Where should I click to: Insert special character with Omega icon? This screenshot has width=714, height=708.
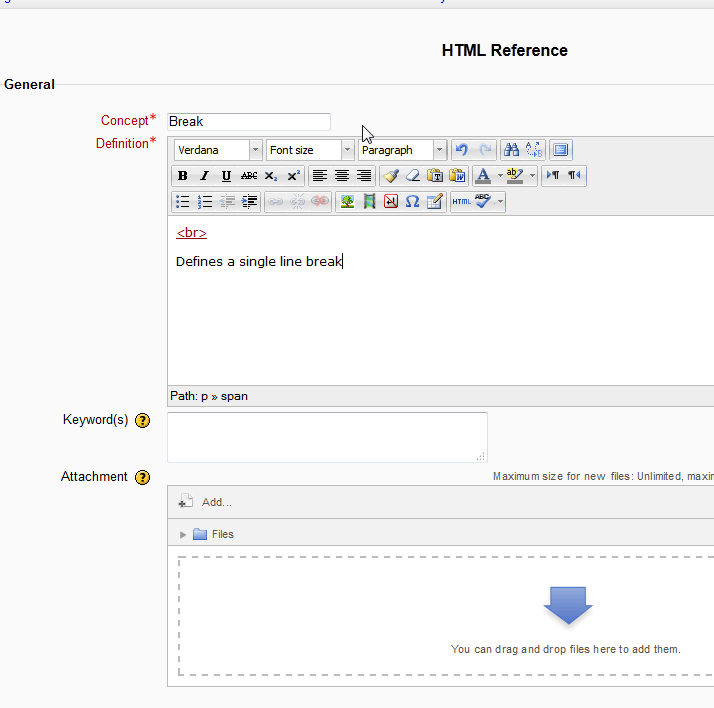412,202
